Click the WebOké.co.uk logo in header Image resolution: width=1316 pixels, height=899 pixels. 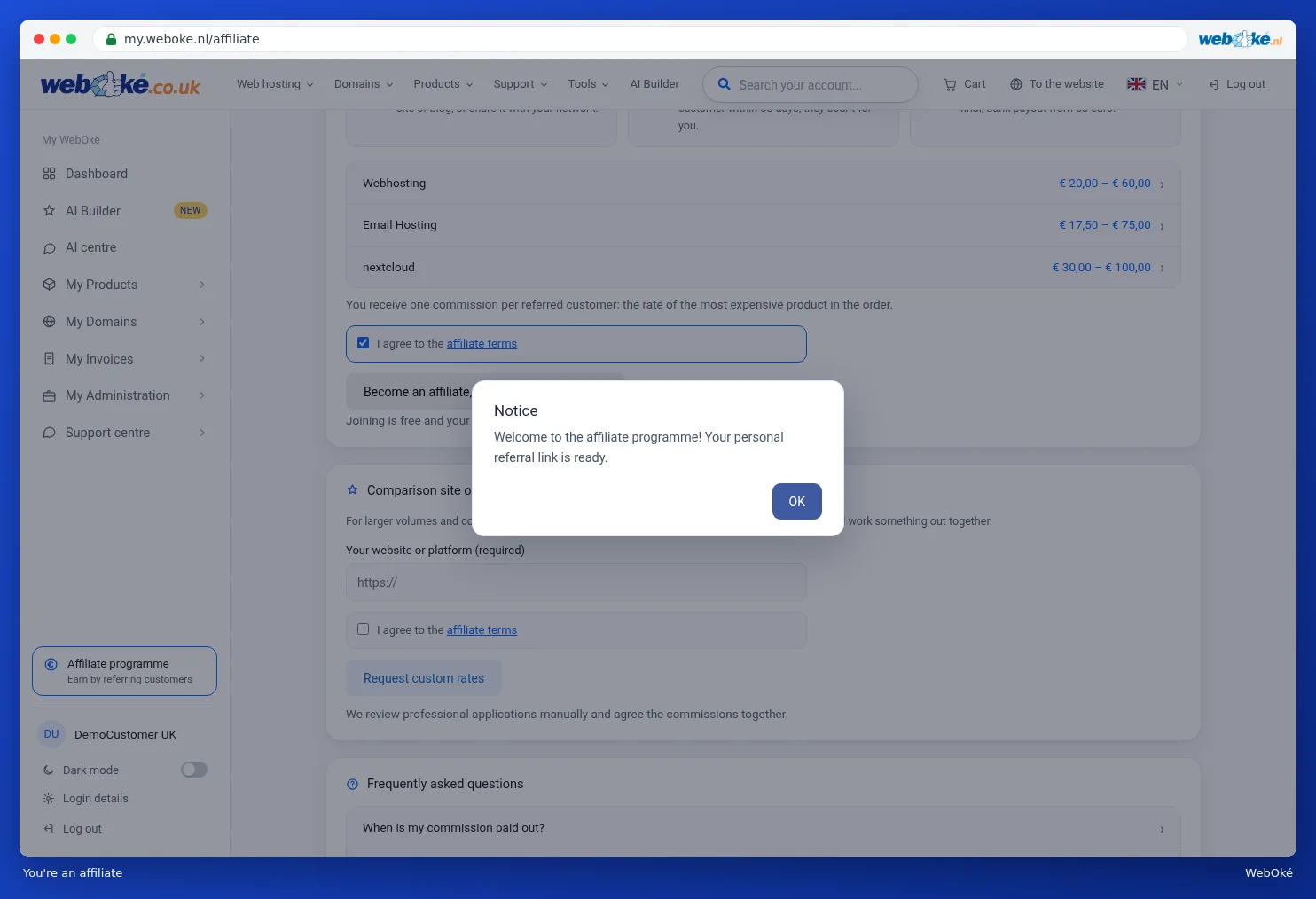click(x=121, y=84)
